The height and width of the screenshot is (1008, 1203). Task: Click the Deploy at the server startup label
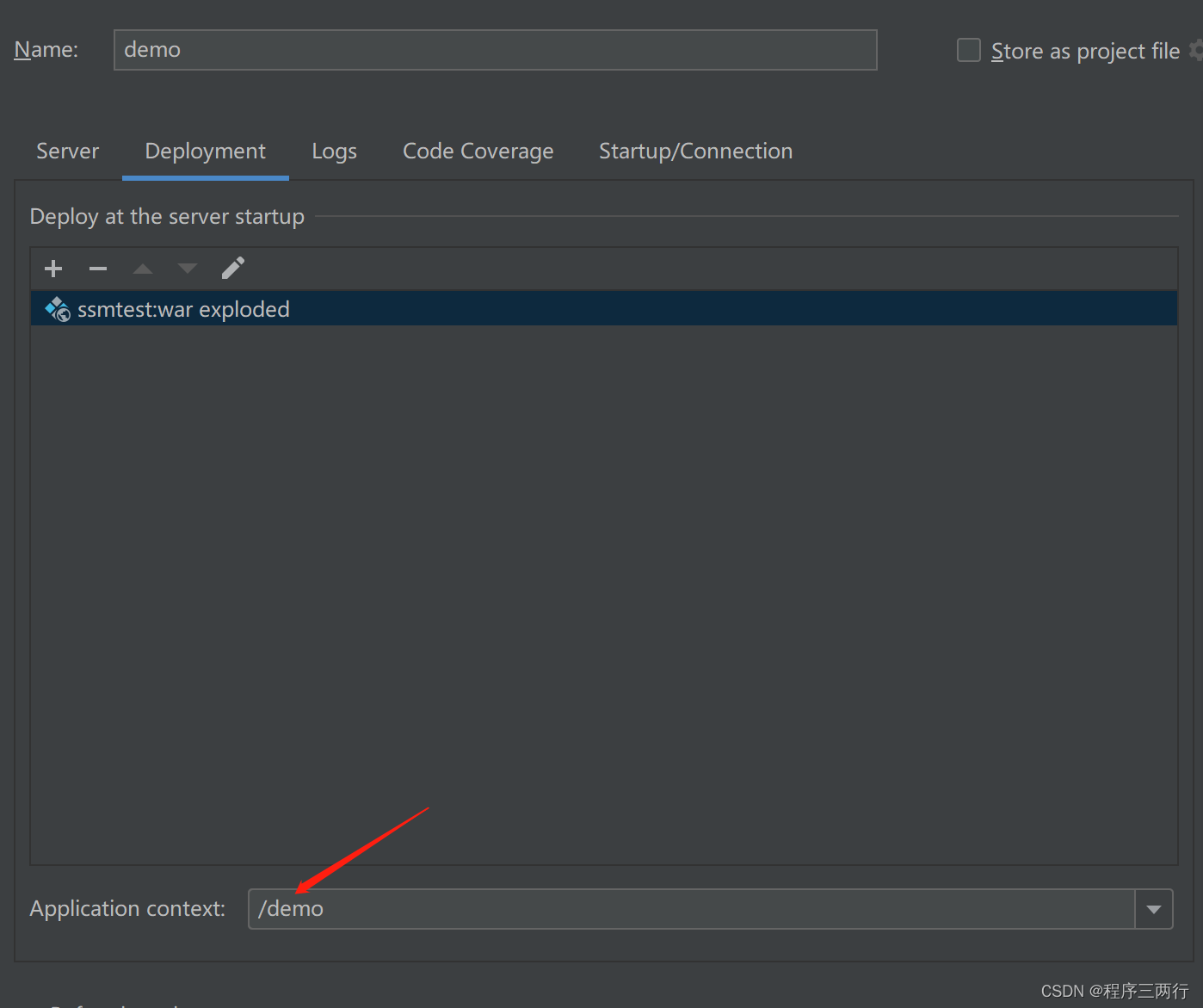coord(167,217)
